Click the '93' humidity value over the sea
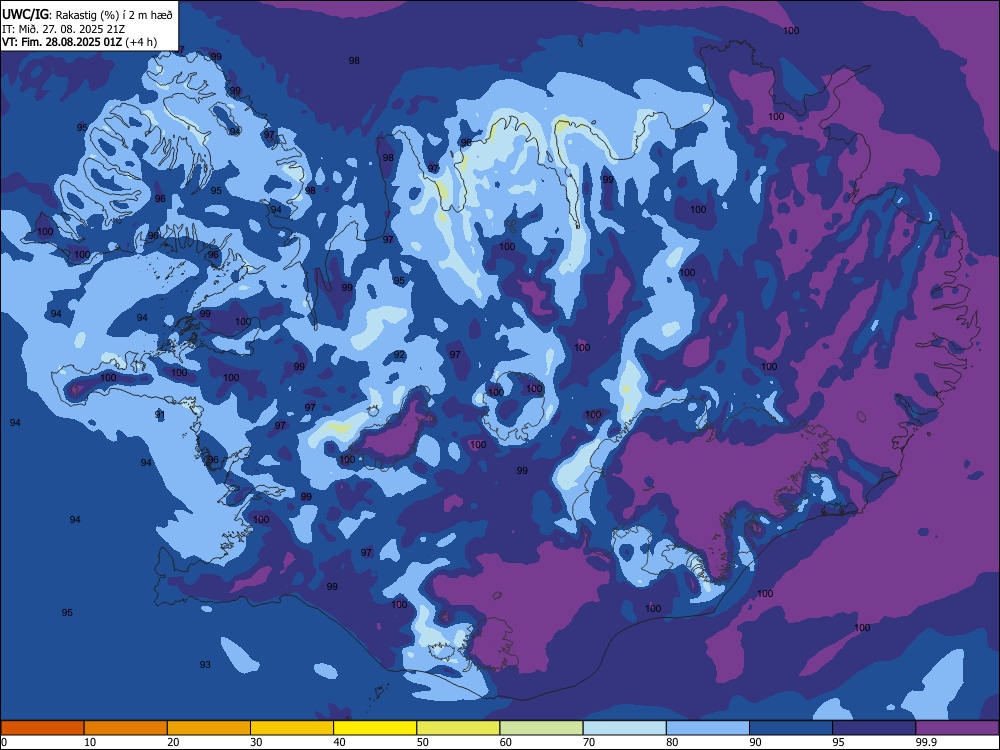 point(205,665)
